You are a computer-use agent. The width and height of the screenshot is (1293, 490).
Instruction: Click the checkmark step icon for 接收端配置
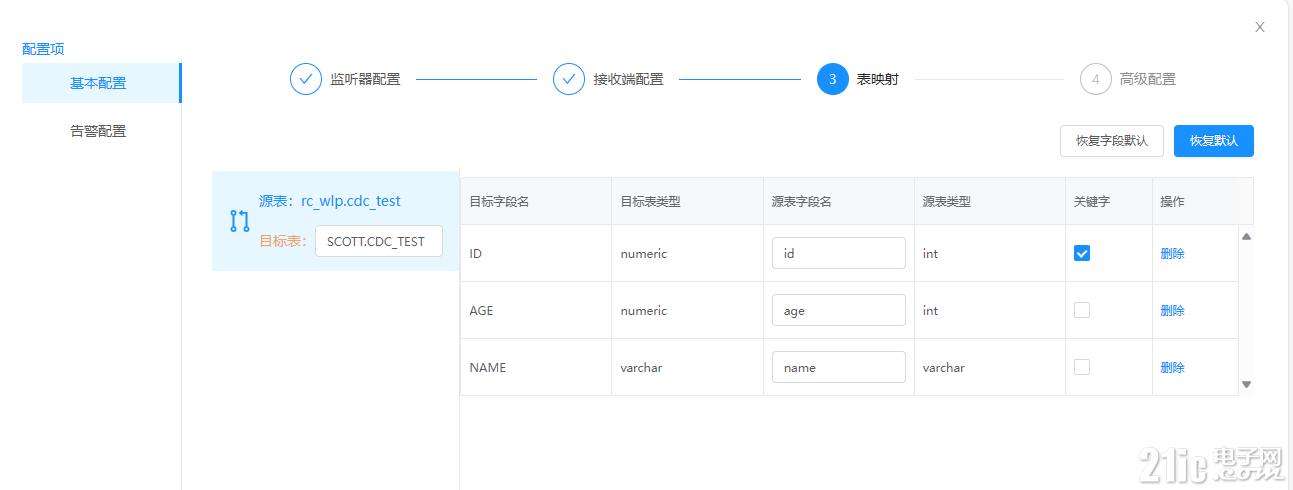point(569,79)
